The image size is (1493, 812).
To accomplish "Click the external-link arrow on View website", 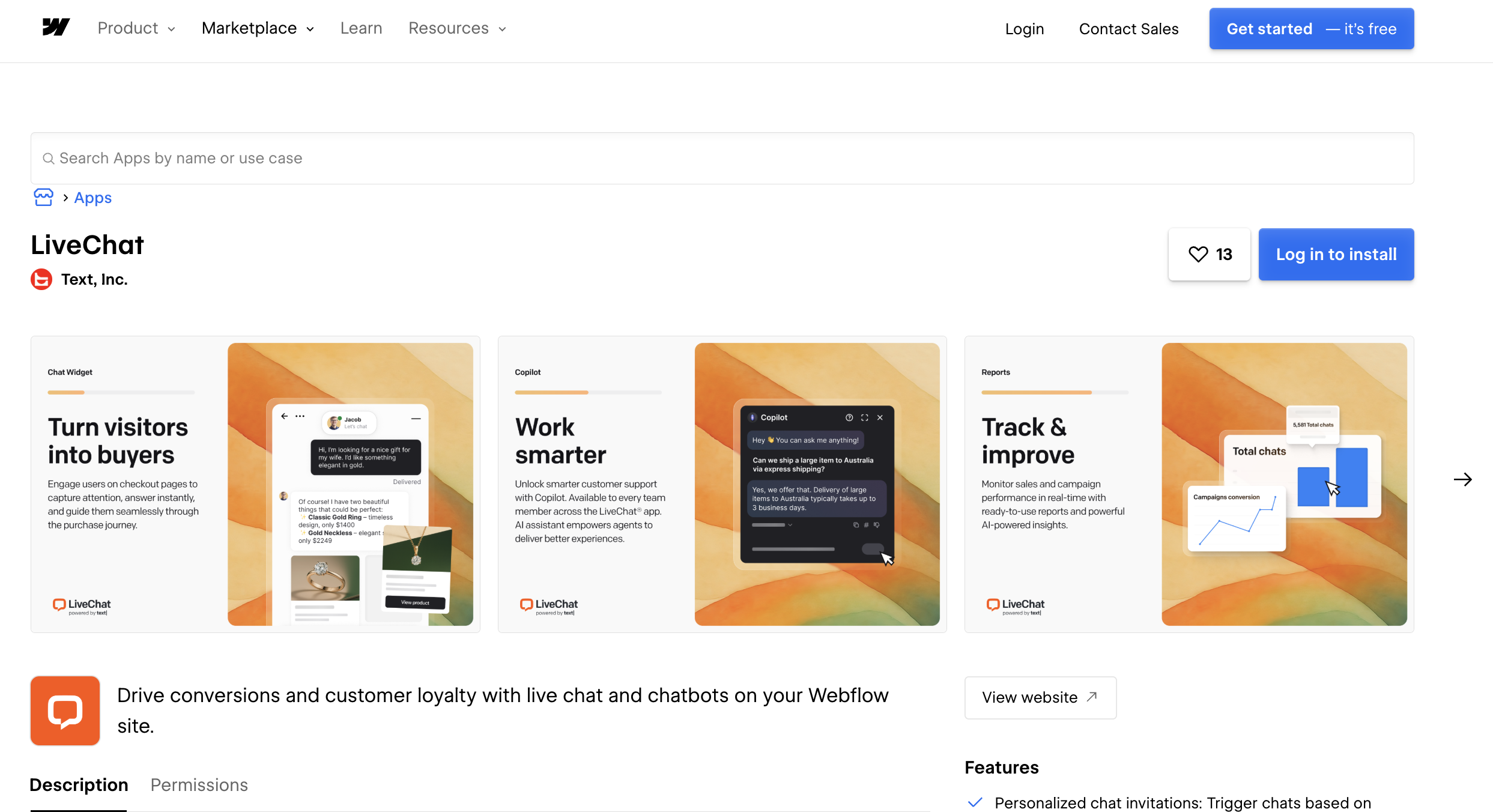I will click(x=1092, y=697).
